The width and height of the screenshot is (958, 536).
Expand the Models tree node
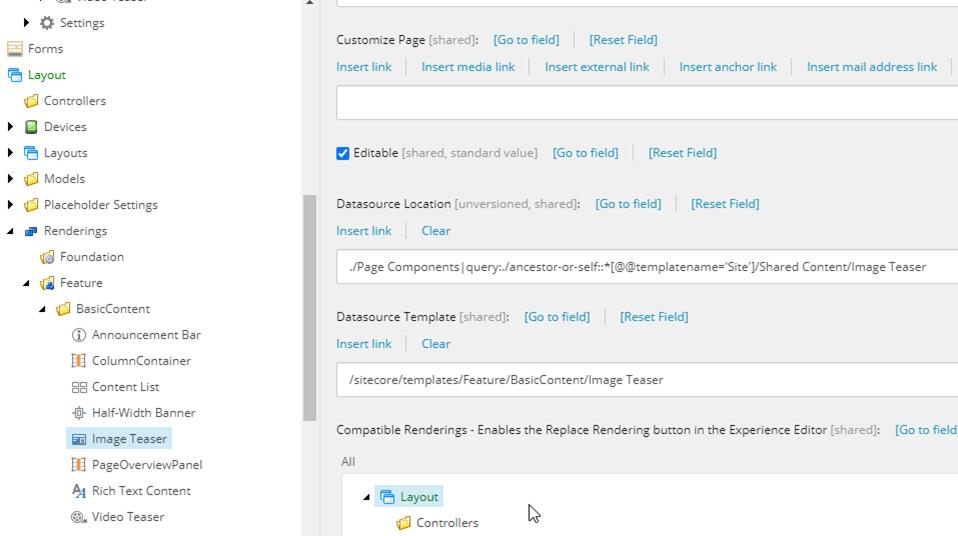point(11,179)
